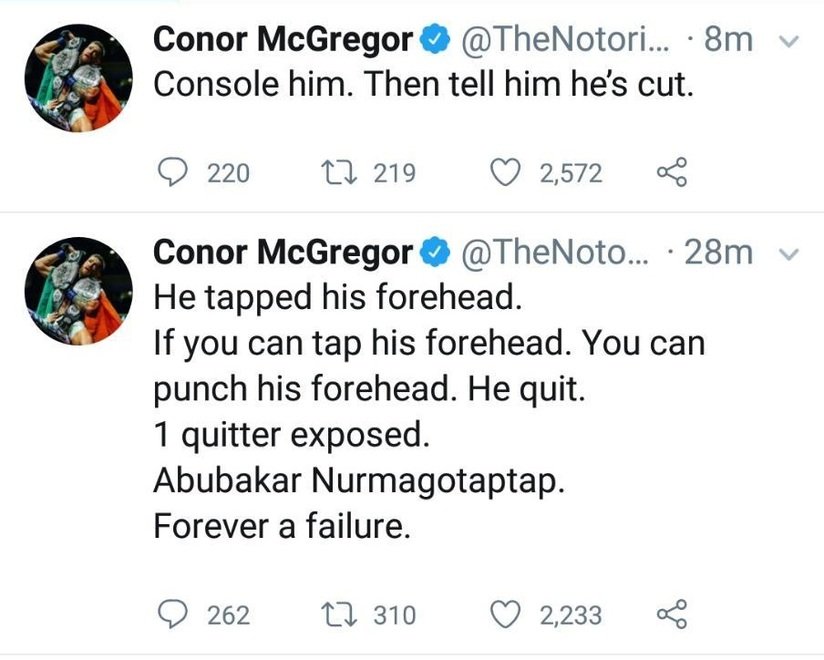
Task: Expand the 28m tweet's options chevron
Action: [788, 255]
